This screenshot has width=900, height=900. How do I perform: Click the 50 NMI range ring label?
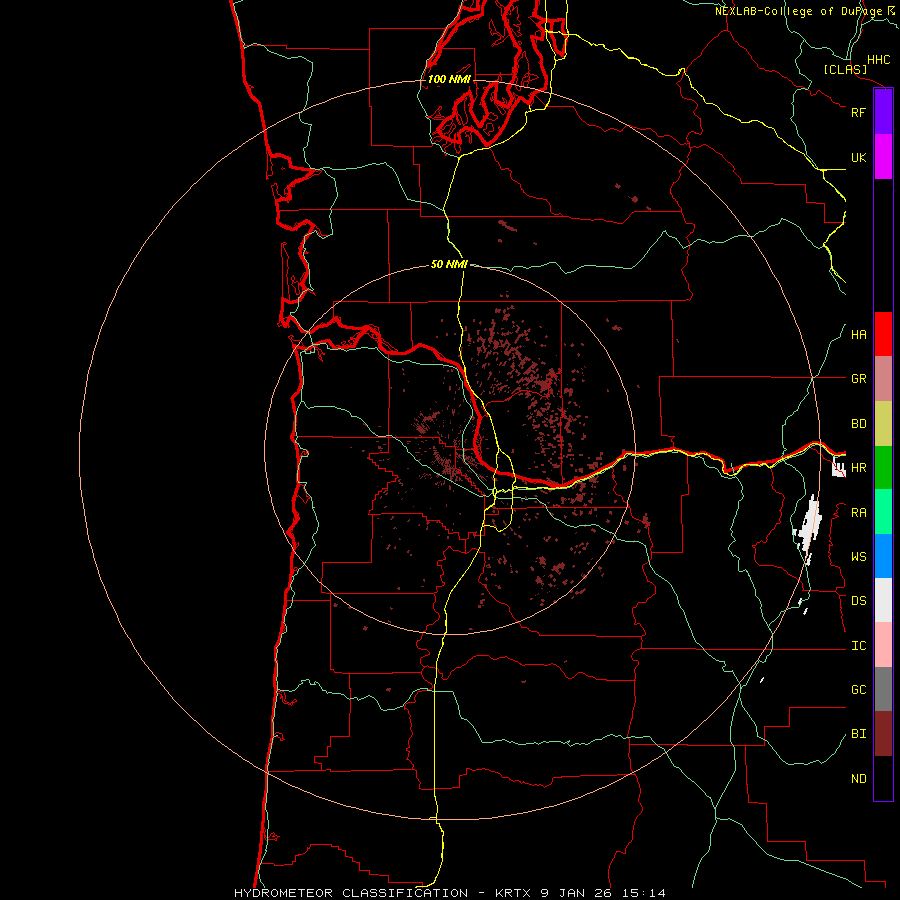click(449, 264)
